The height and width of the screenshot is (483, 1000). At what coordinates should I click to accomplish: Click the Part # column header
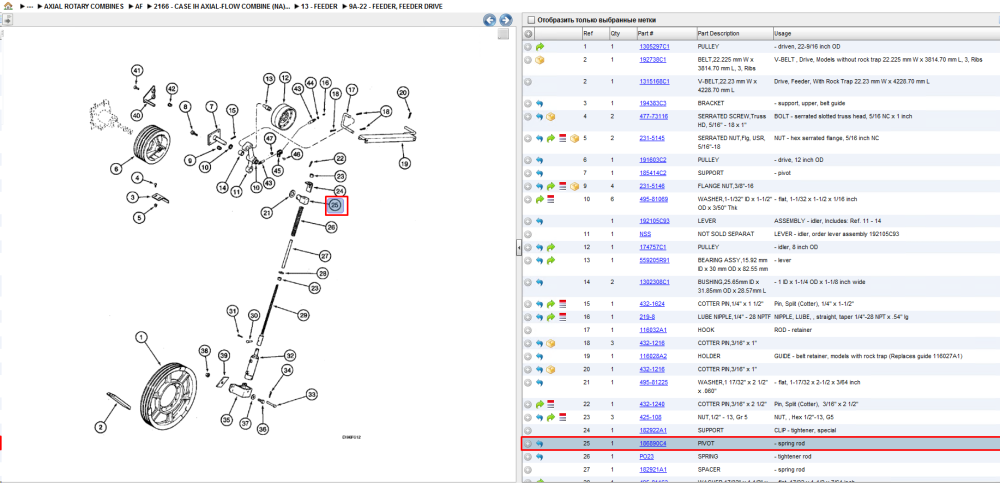tap(645, 33)
